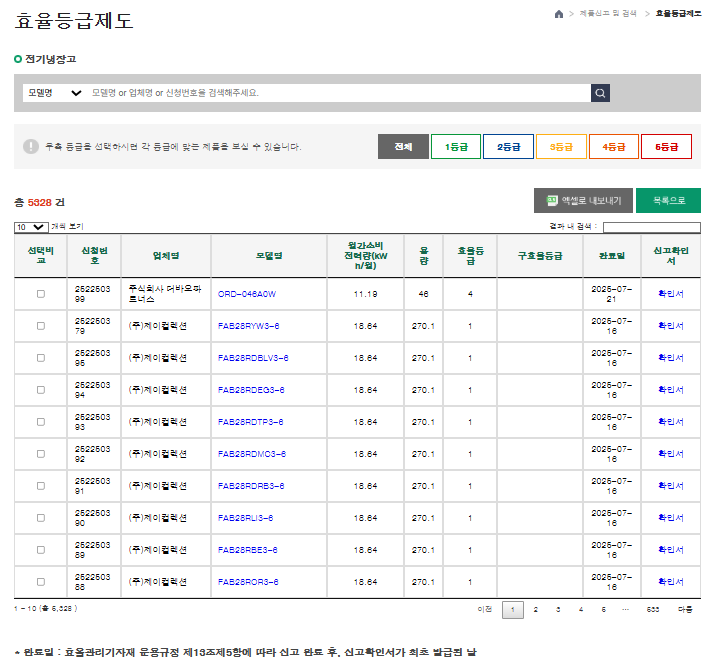Screen dimensions: 714x669
Task: Click the 이전 previous page button
Action: [x=484, y=609]
